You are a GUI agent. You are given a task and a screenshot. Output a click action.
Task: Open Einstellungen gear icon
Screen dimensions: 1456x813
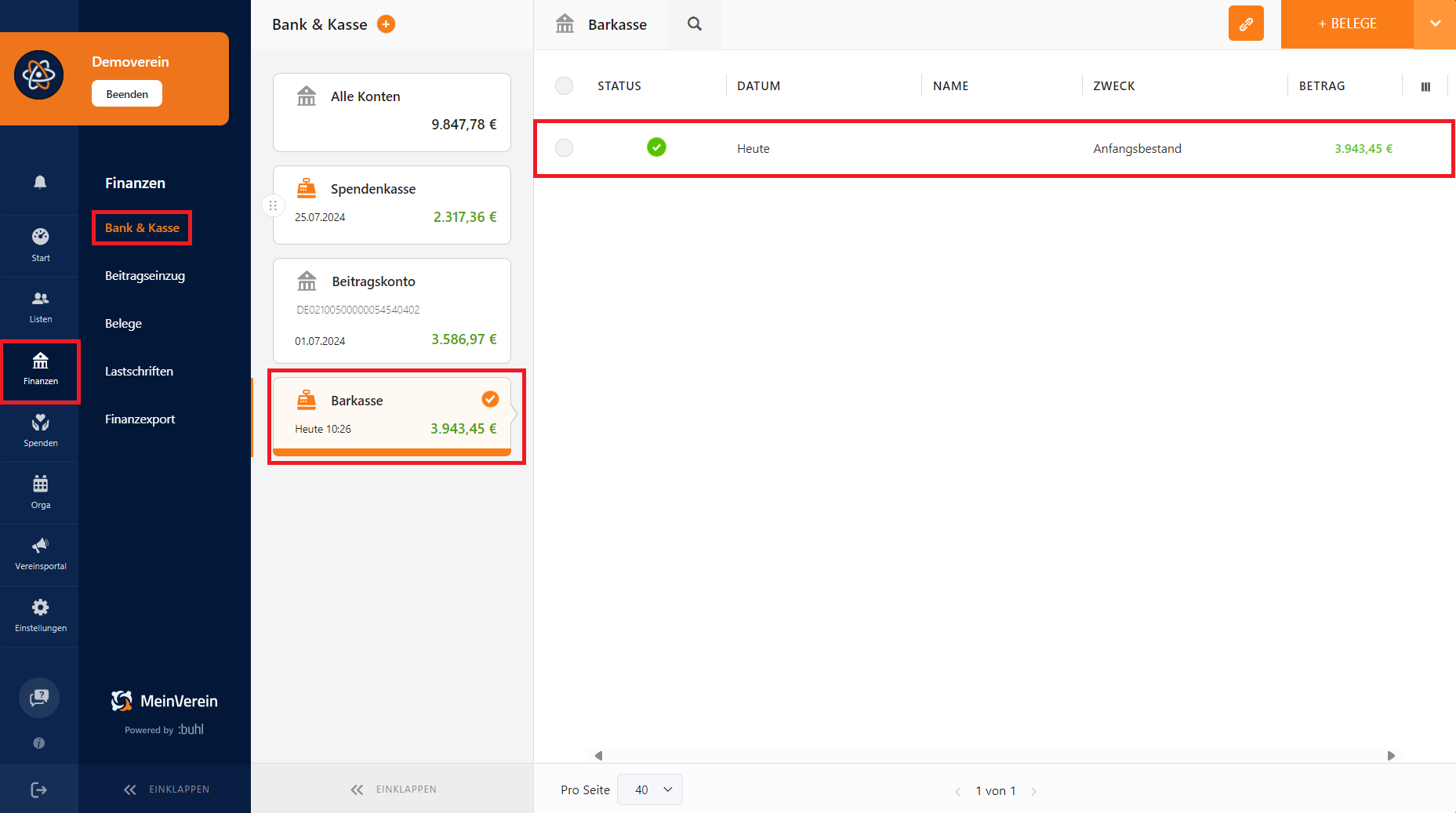pyautogui.click(x=40, y=607)
